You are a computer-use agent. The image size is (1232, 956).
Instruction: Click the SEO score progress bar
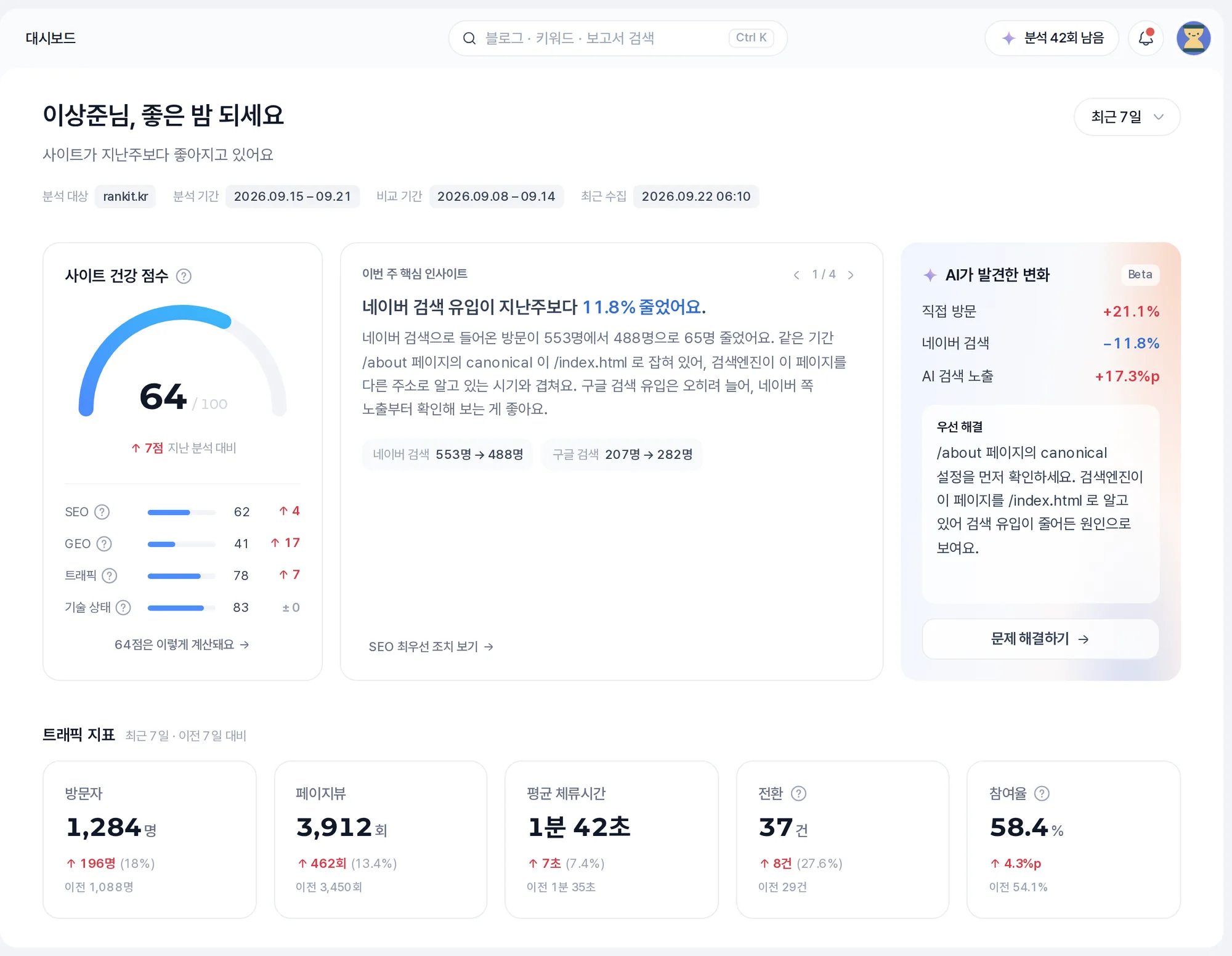pyautogui.click(x=182, y=512)
